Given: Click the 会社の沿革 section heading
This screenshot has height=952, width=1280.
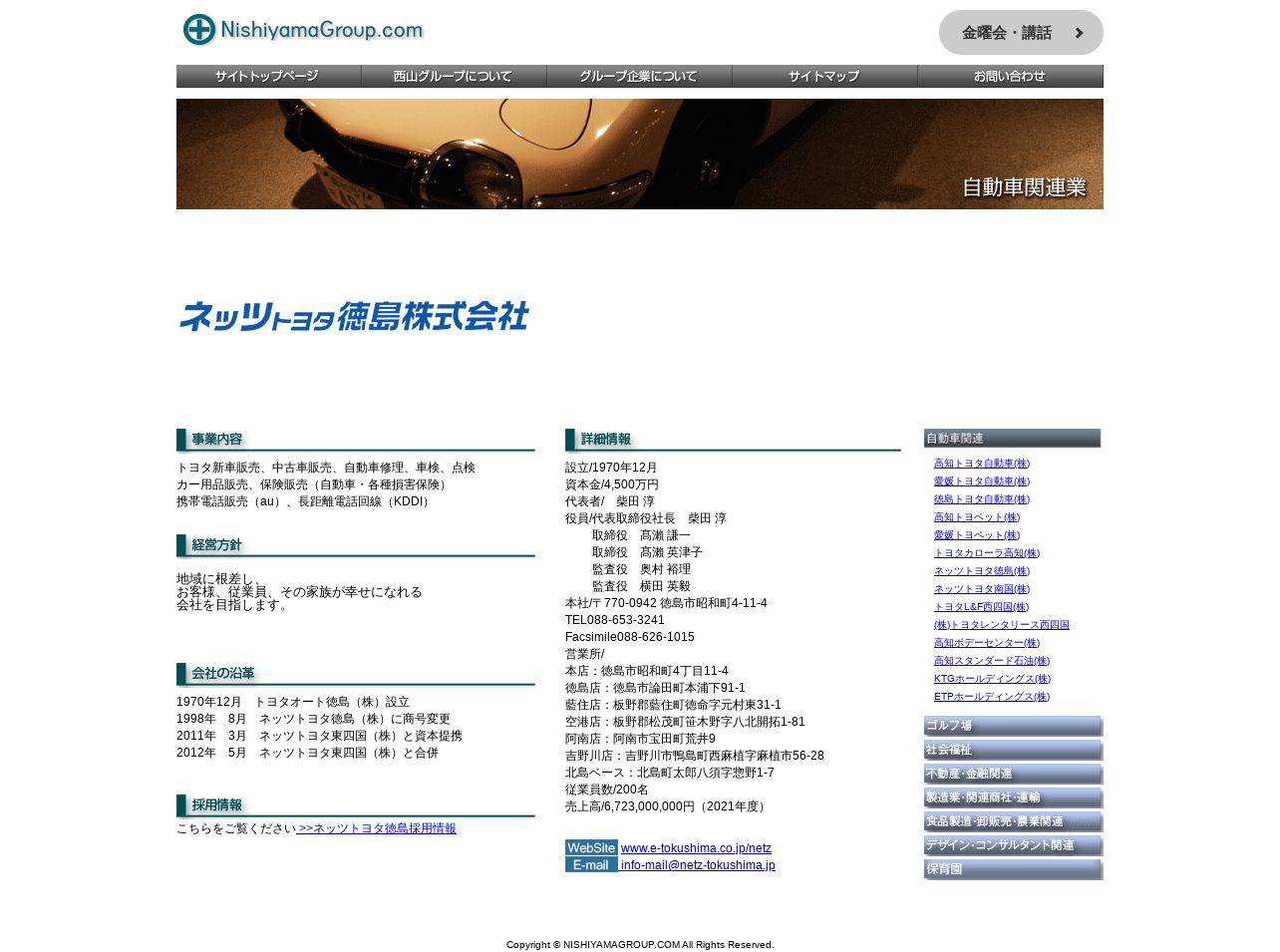Looking at the screenshot, I should 356,674.
